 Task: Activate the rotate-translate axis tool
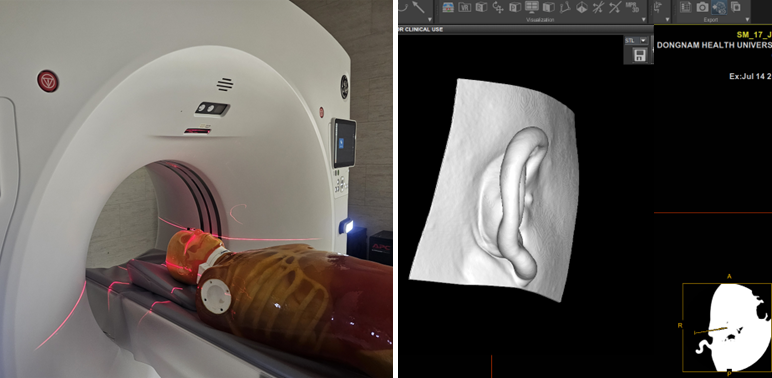point(498,7)
